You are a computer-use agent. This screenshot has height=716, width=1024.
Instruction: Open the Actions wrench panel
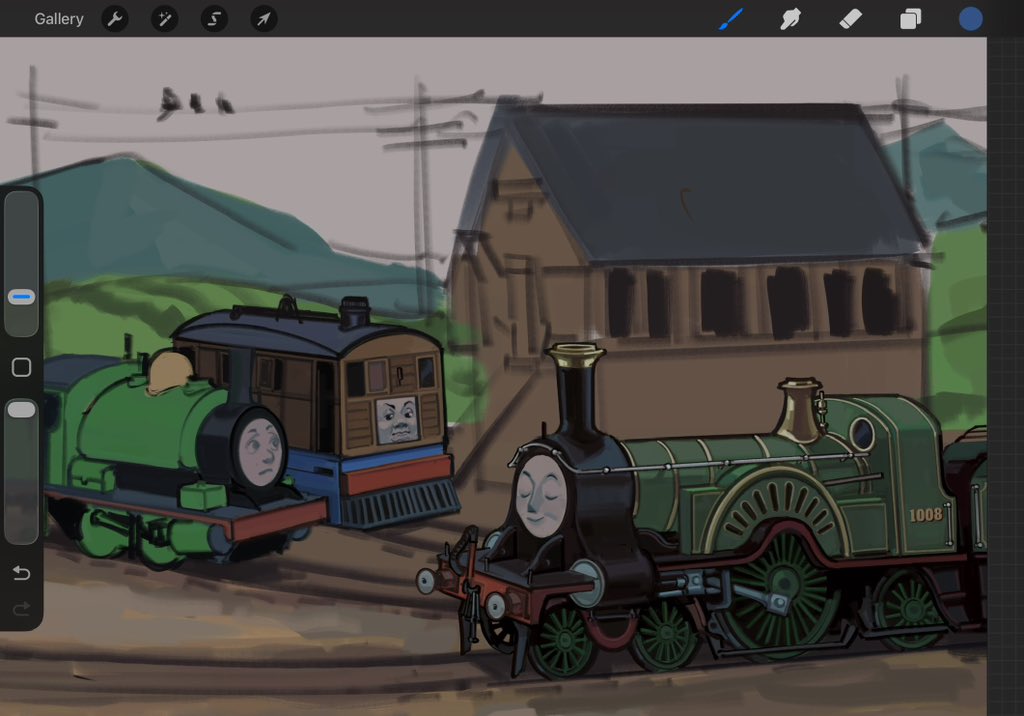tap(114, 18)
